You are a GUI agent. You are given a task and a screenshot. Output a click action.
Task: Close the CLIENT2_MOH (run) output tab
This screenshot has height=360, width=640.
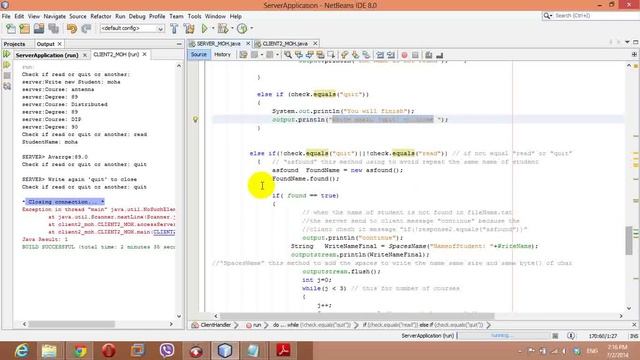point(144,54)
